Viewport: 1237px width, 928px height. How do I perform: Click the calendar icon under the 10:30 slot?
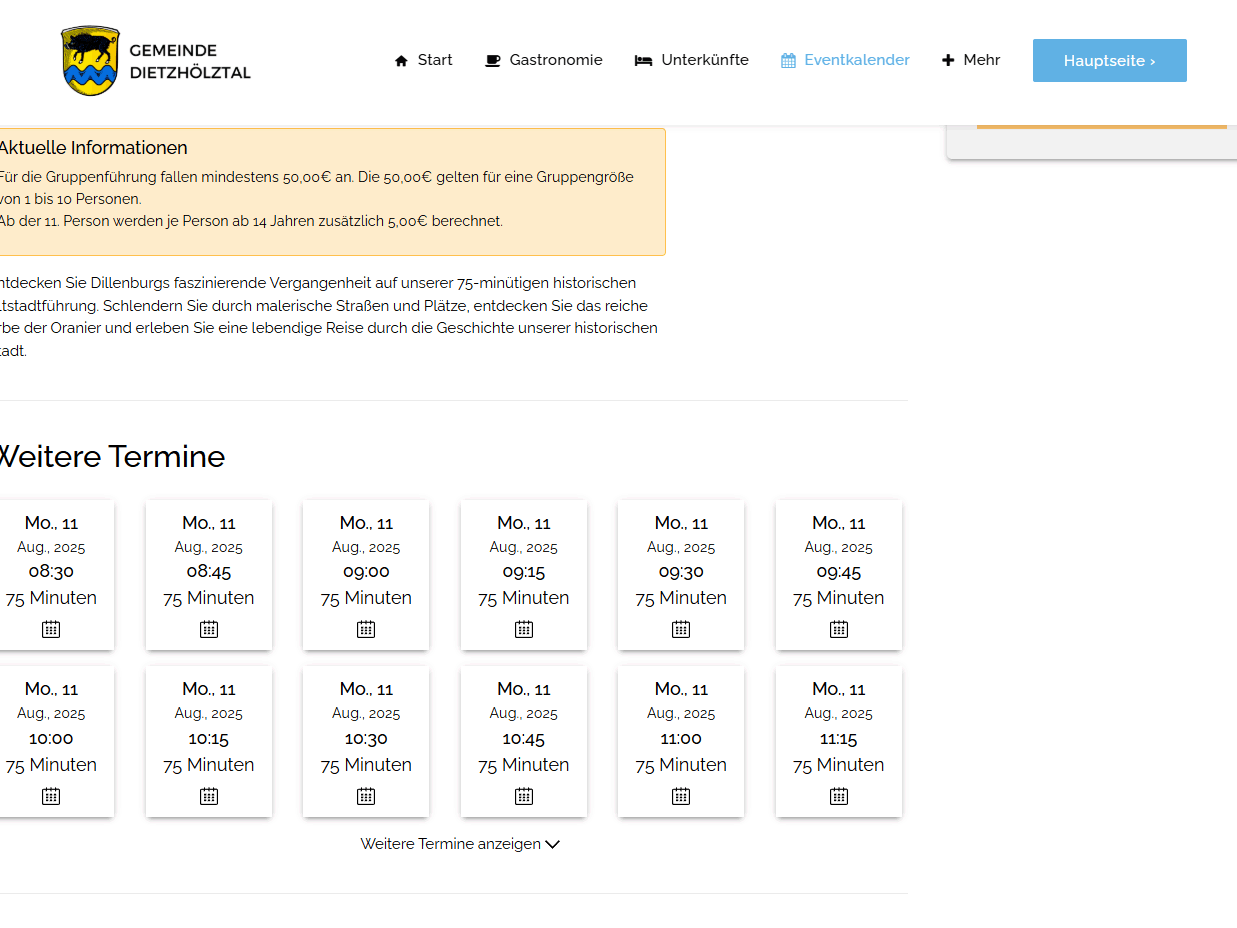(x=366, y=796)
